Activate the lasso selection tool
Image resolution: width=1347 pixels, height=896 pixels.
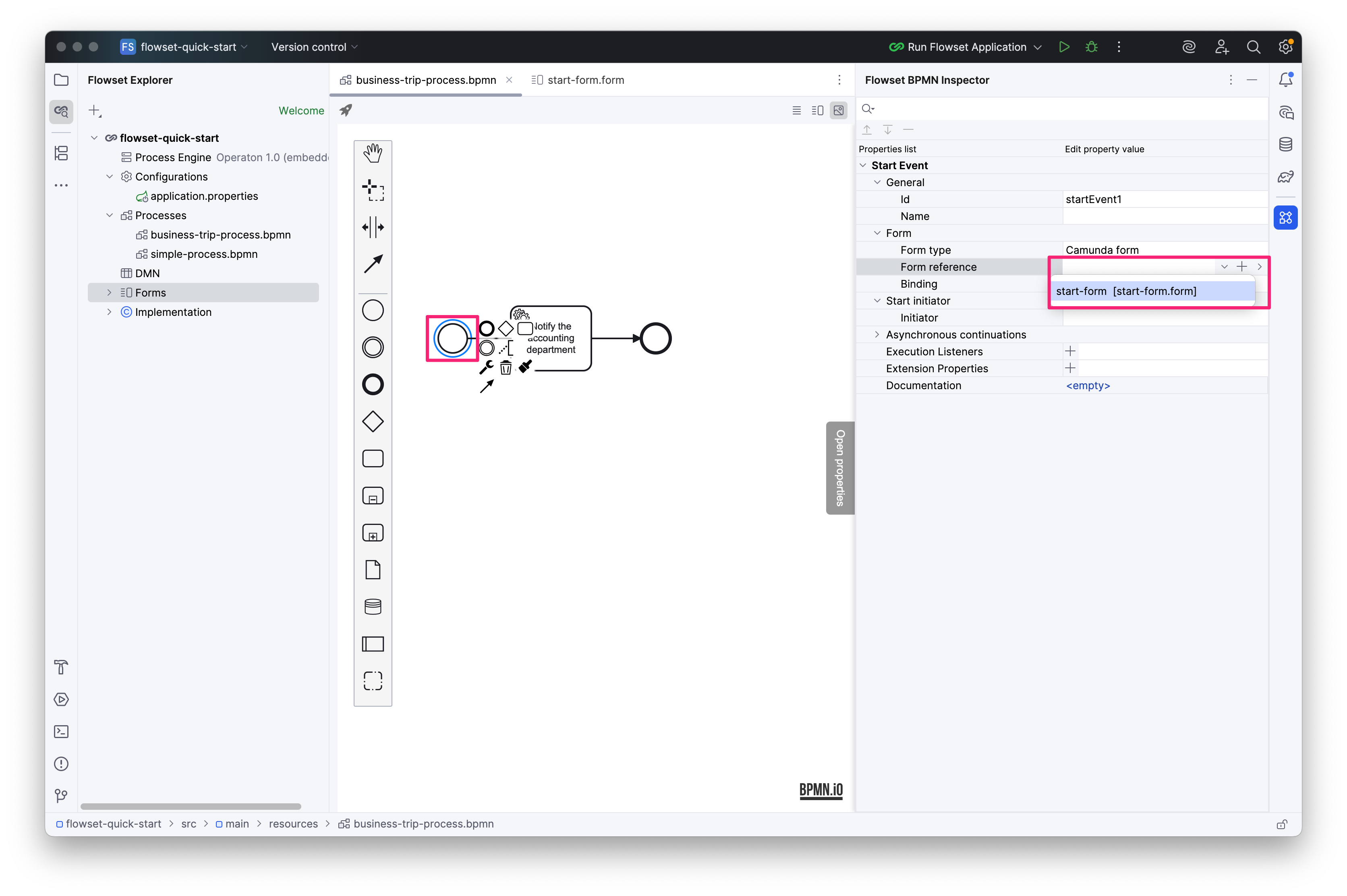[373, 190]
